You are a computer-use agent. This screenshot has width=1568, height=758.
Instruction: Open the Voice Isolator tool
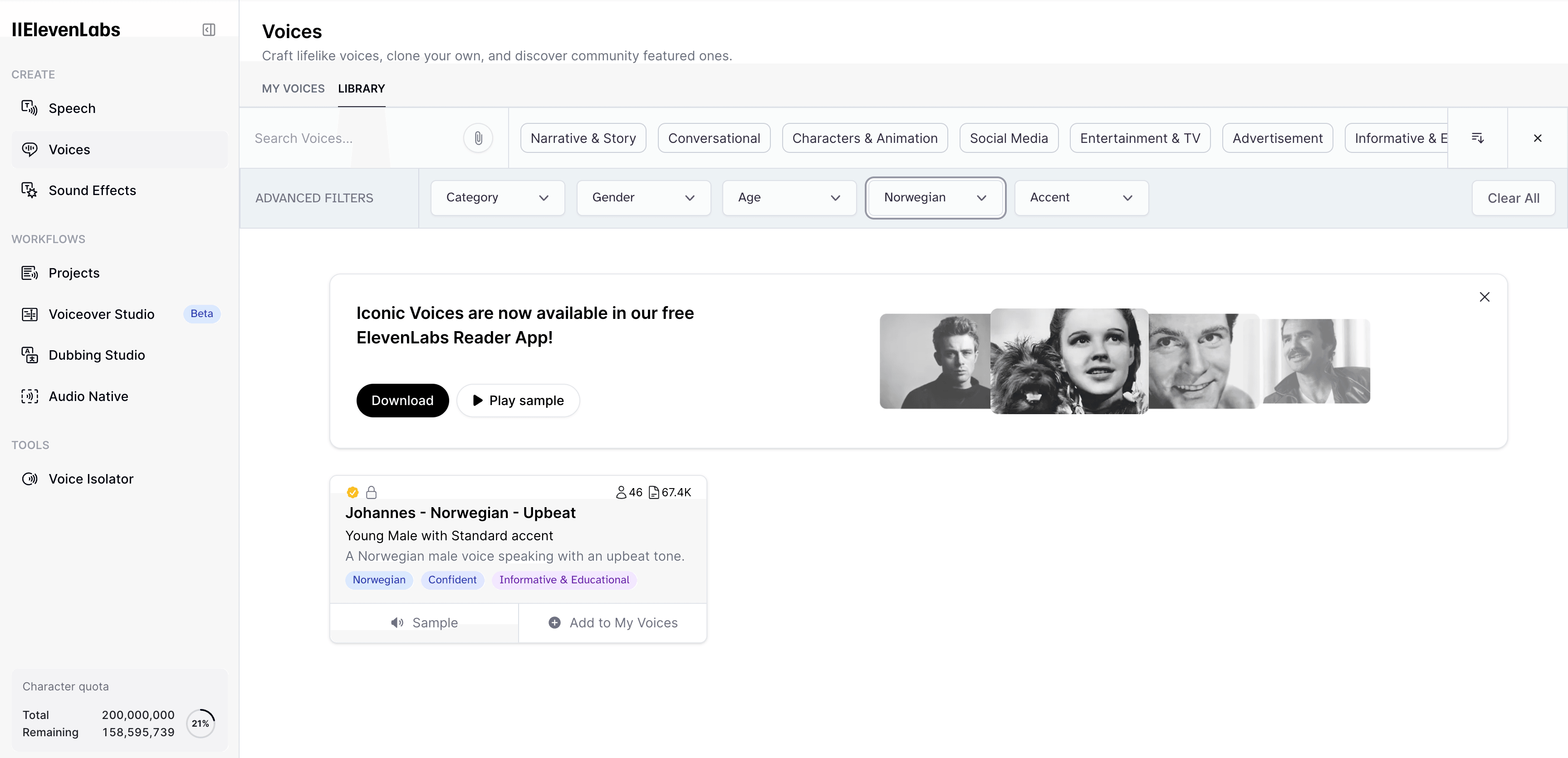point(91,479)
